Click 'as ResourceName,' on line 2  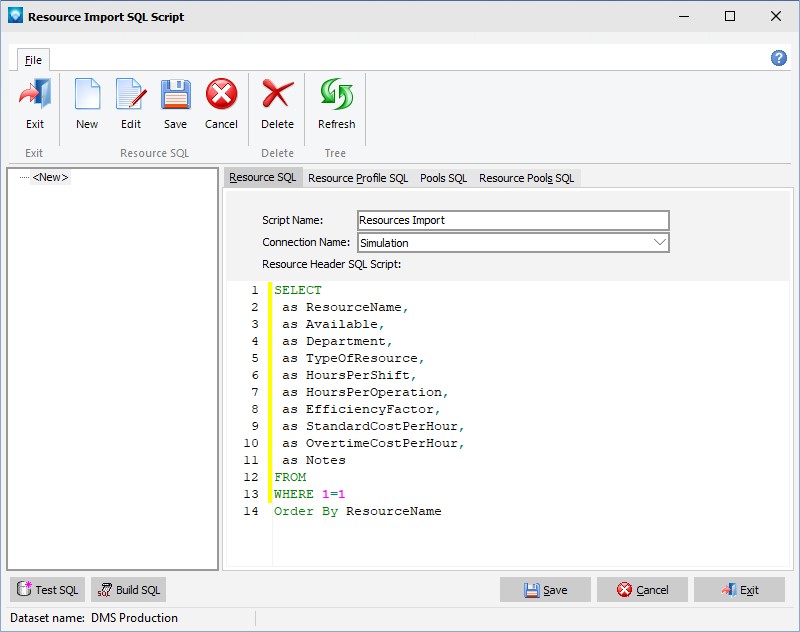(x=345, y=307)
